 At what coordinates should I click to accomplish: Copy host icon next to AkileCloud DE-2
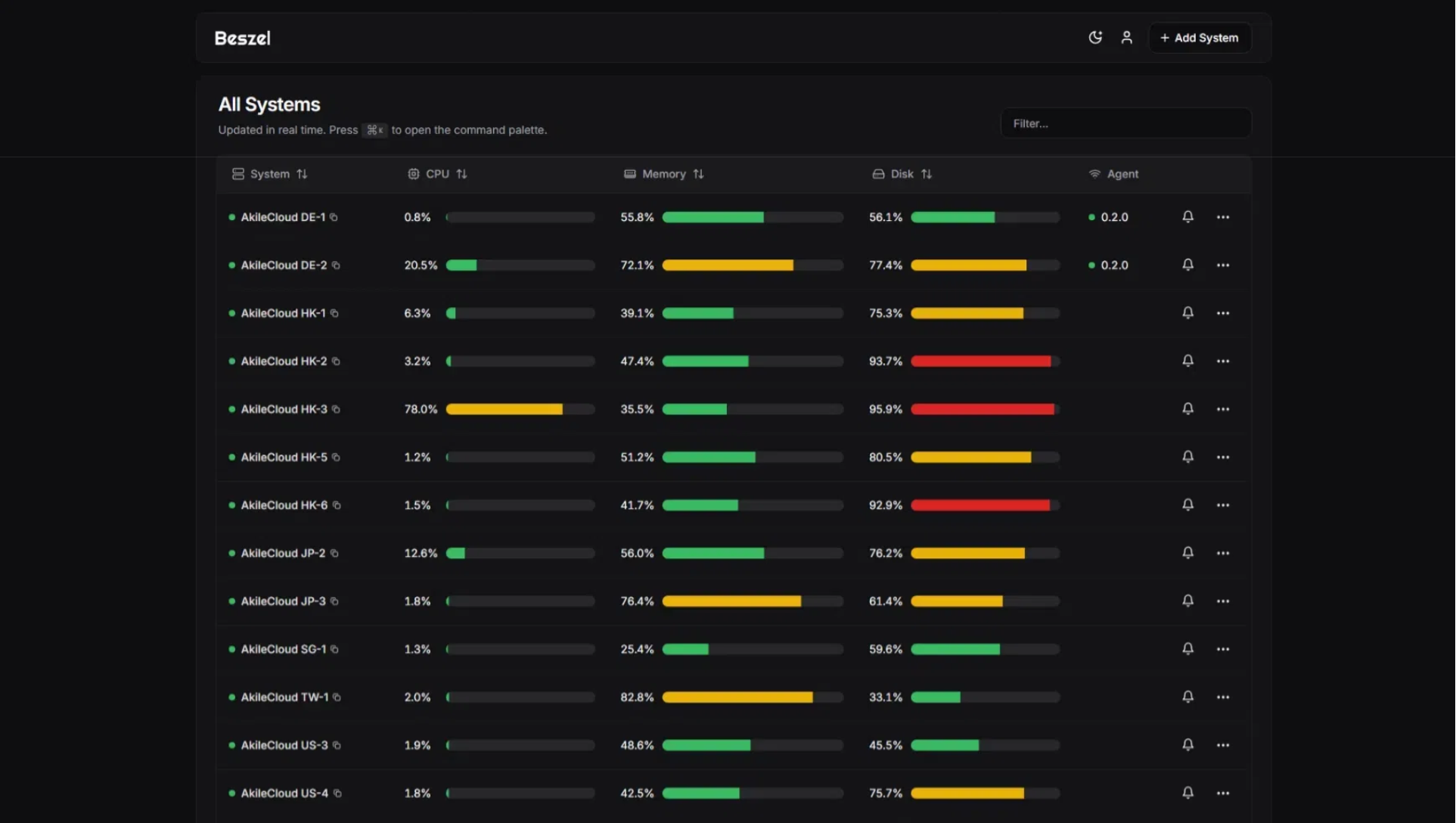(x=336, y=266)
